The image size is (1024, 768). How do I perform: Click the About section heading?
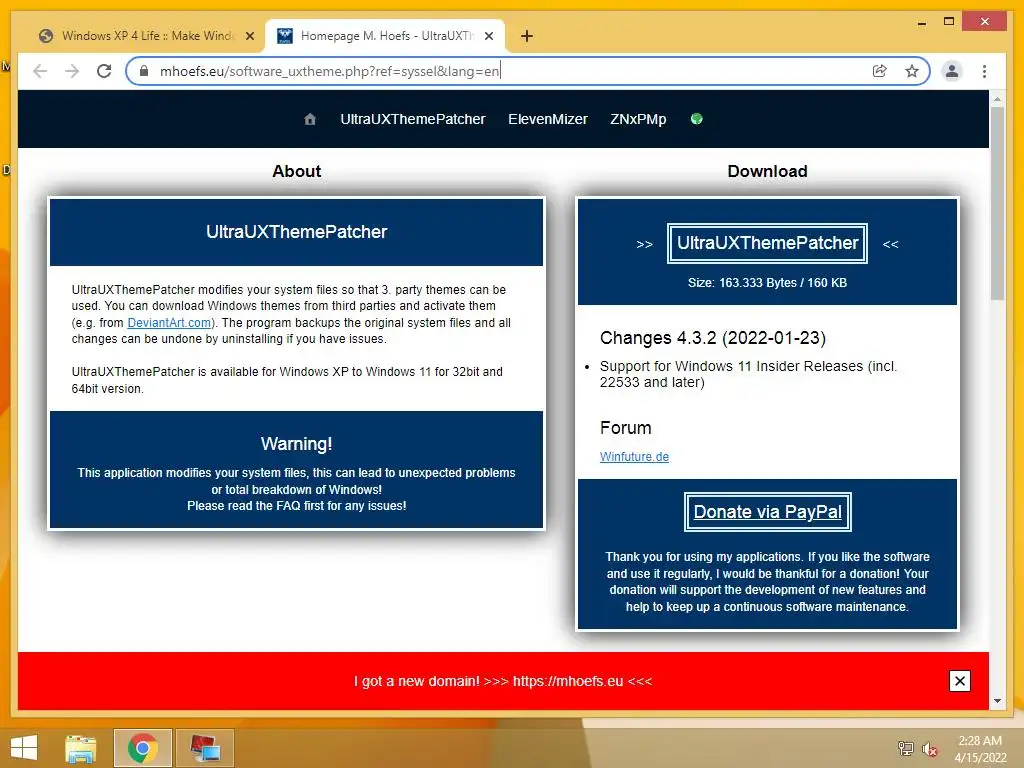[296, 171]
